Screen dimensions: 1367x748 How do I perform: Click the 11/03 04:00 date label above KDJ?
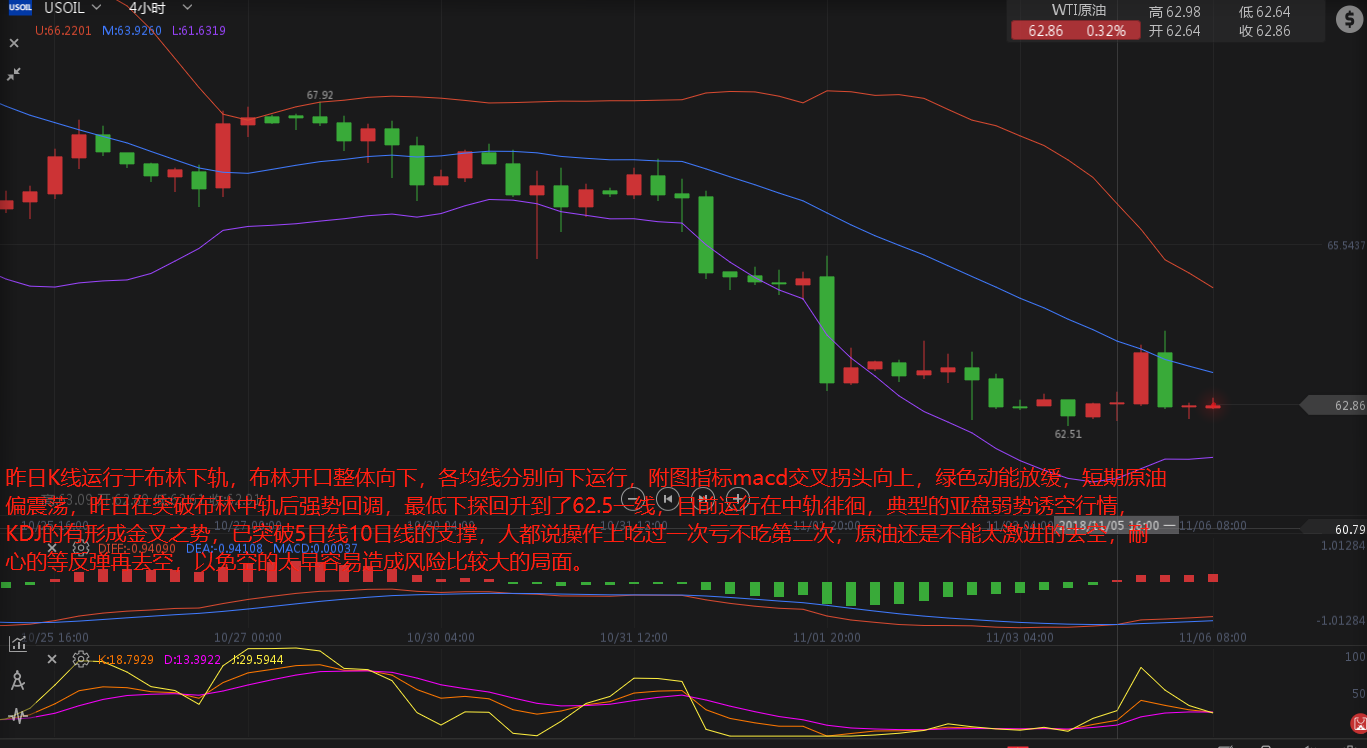[1019, 637]
